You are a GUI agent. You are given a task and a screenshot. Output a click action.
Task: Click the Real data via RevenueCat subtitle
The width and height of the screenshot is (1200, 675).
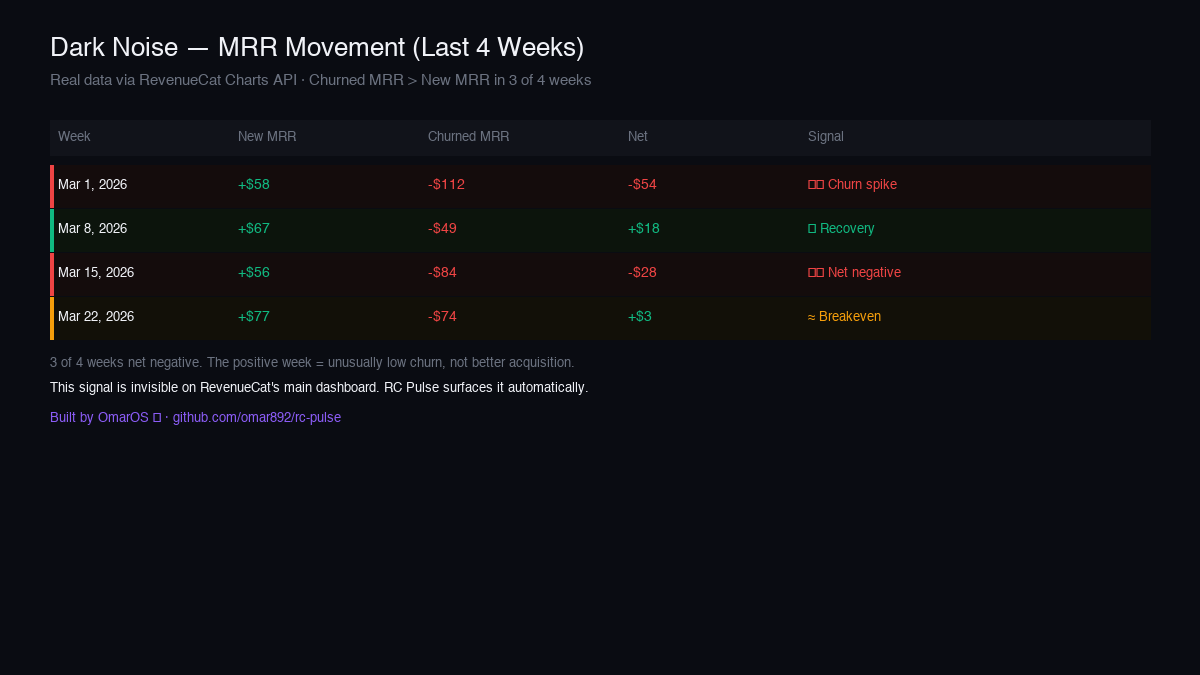(x=320, y=80)
